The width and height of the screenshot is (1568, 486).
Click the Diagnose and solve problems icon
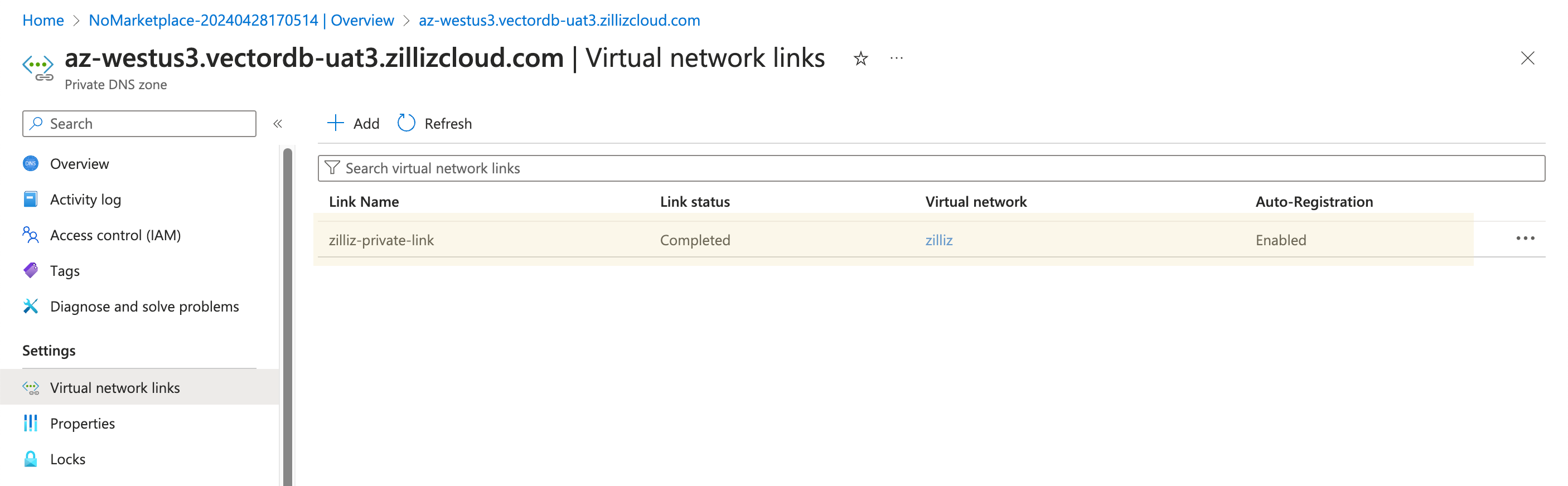pos(31,306)
